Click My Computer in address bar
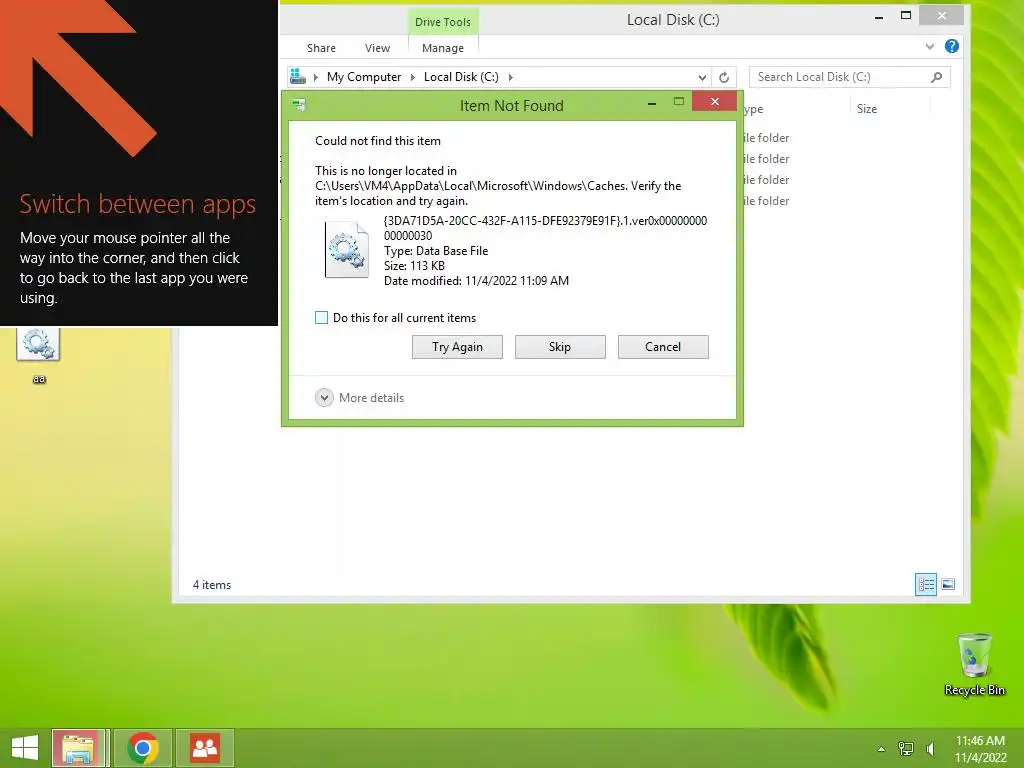 tap(364, 77)
